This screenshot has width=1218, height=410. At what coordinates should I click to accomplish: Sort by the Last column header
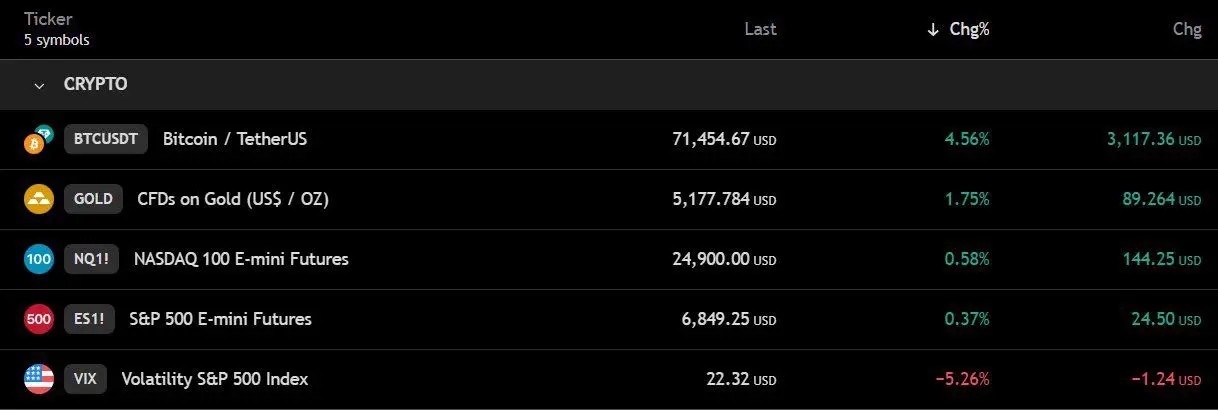760,29
